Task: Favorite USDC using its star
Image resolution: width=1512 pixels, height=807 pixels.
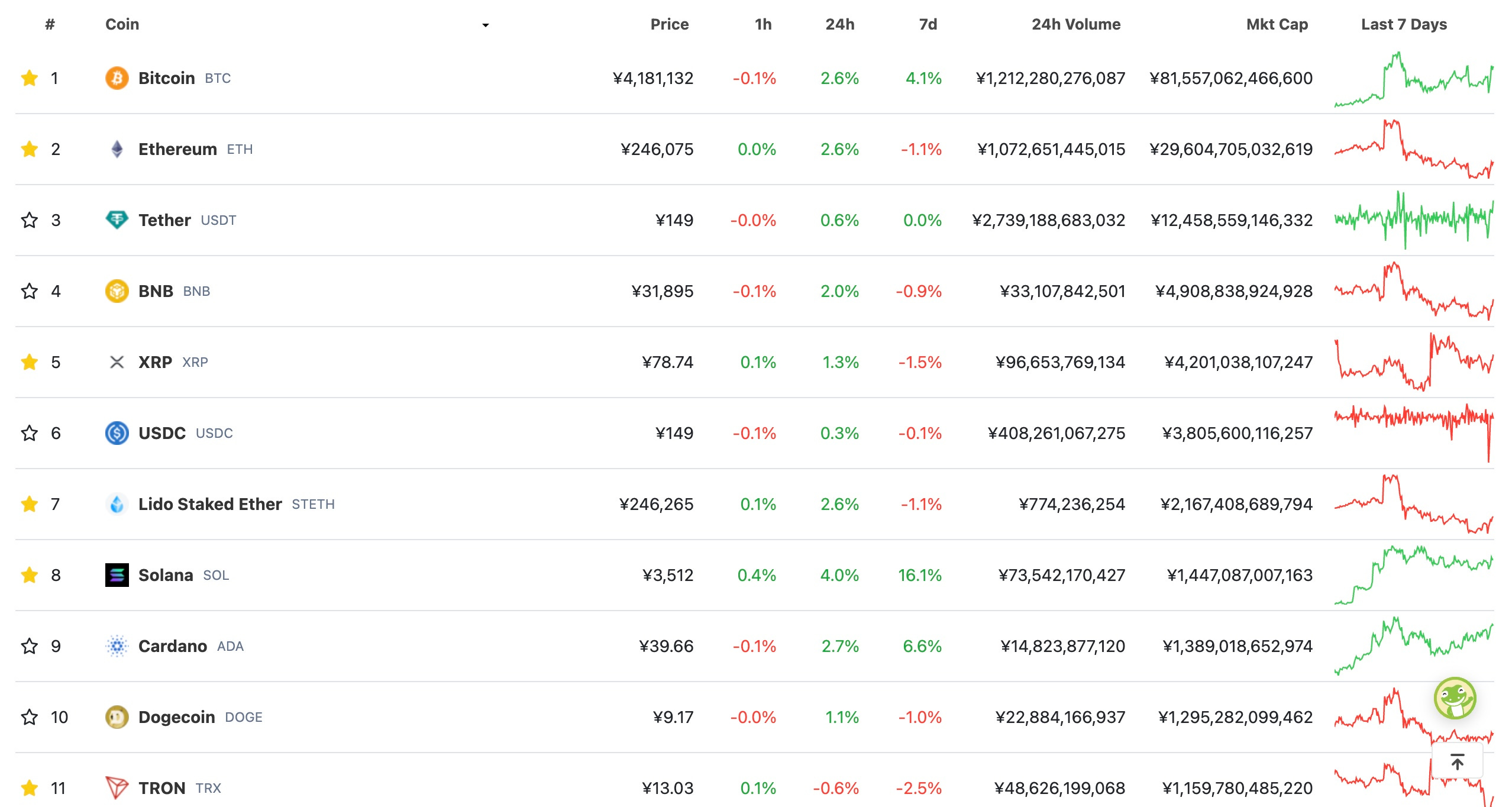Action: click(x=29, y=433)
